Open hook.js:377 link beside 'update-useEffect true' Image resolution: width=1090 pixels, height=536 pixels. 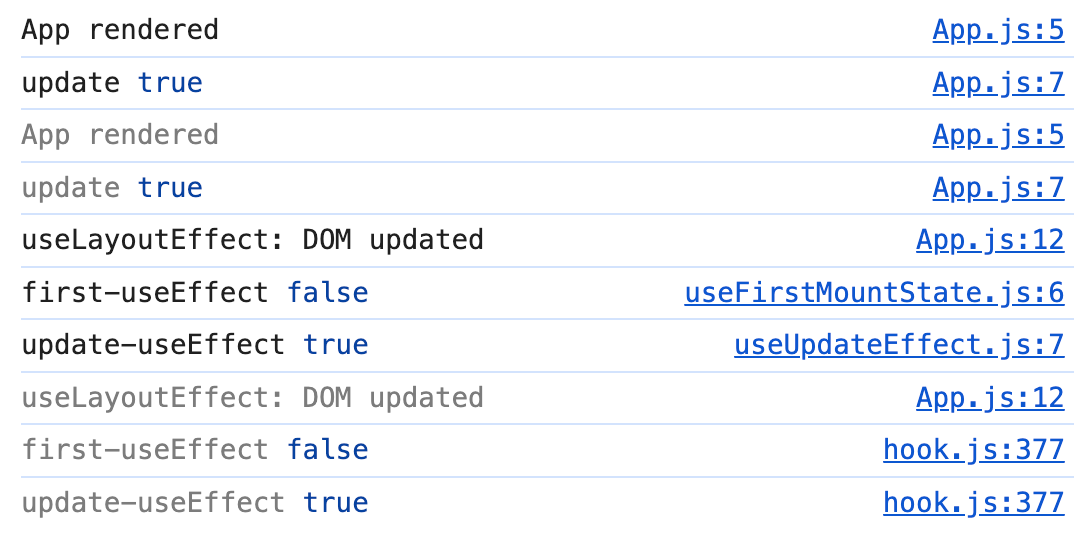pos(974,503)
